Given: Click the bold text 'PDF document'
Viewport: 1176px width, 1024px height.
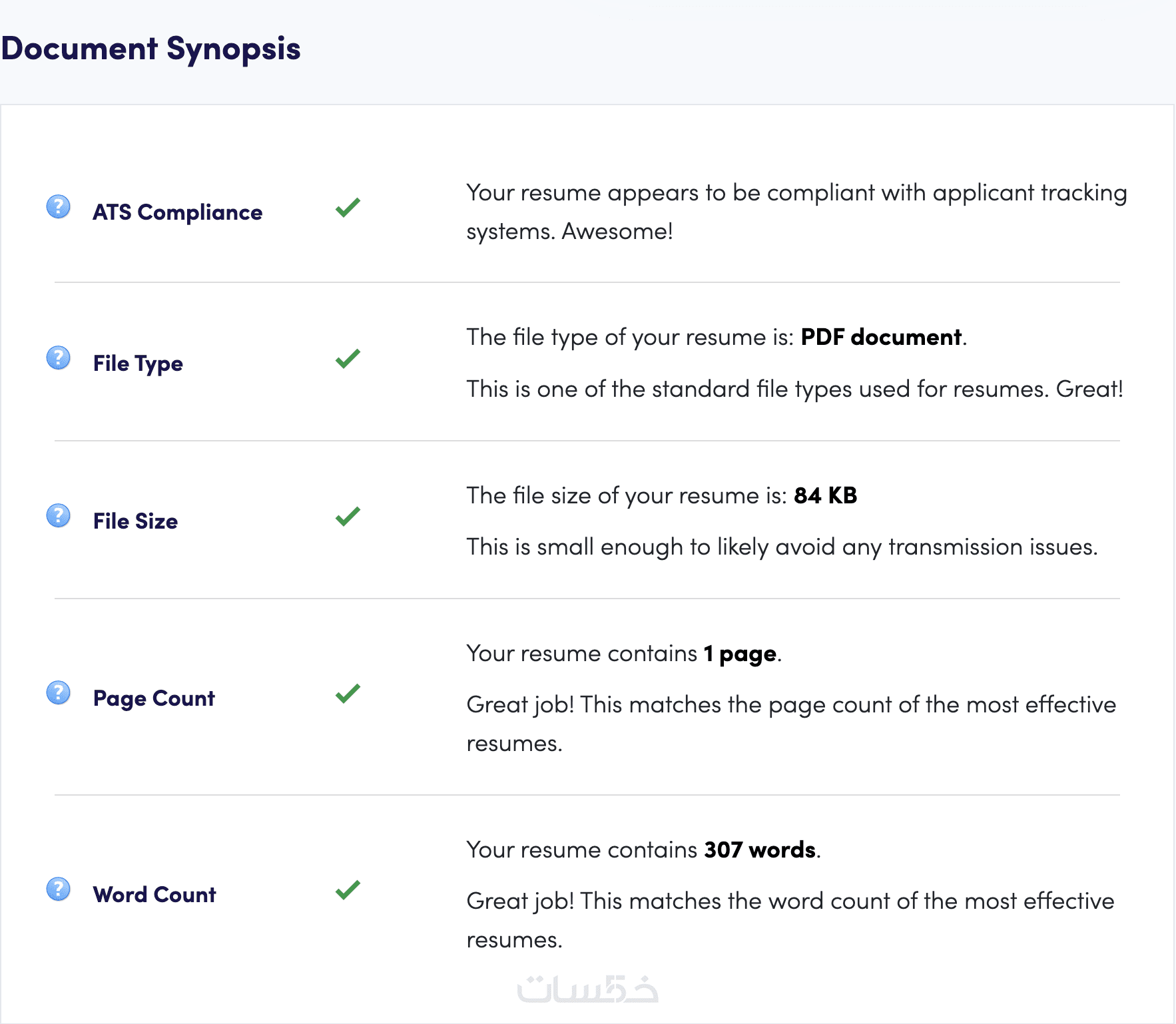Looking at the screenshot, I should pyautogui.click(x=880, y=338).
